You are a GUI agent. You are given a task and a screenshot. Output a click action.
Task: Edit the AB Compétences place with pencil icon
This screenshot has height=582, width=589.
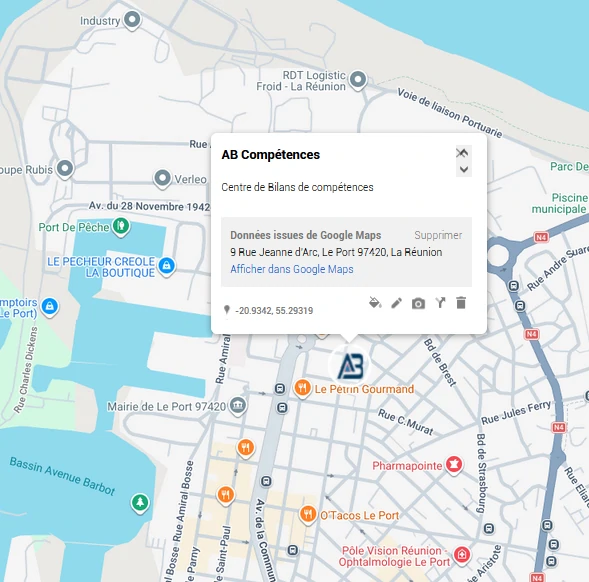click(396, 303)
